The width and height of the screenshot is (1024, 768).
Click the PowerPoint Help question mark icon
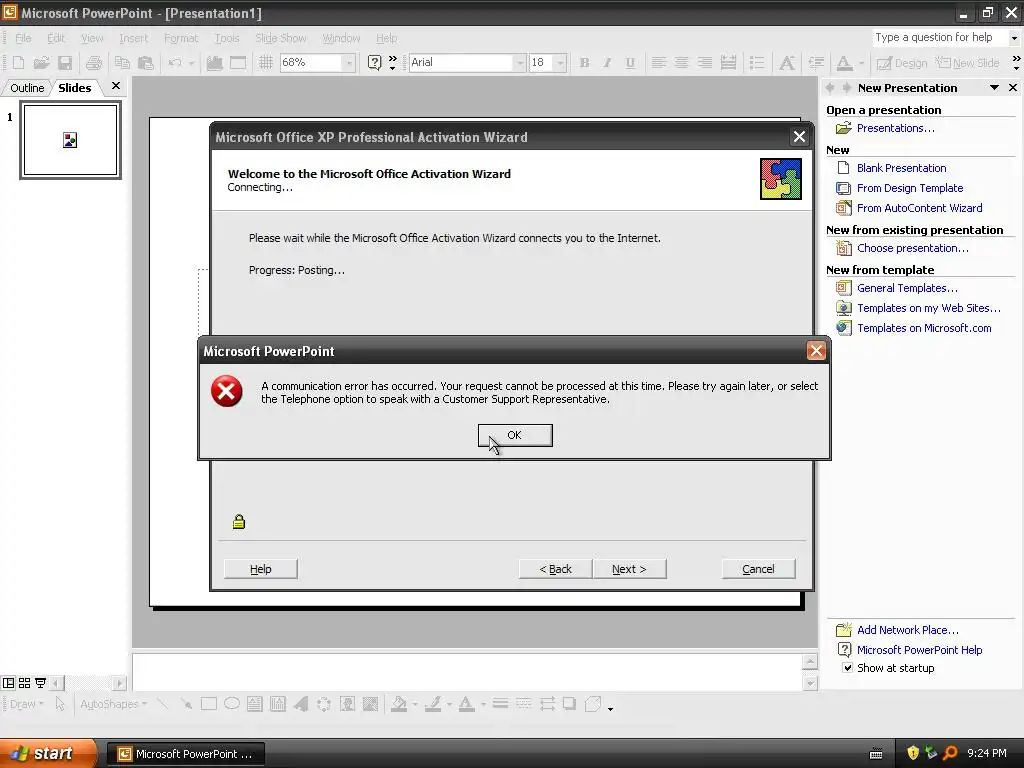[x=374, y=63]
